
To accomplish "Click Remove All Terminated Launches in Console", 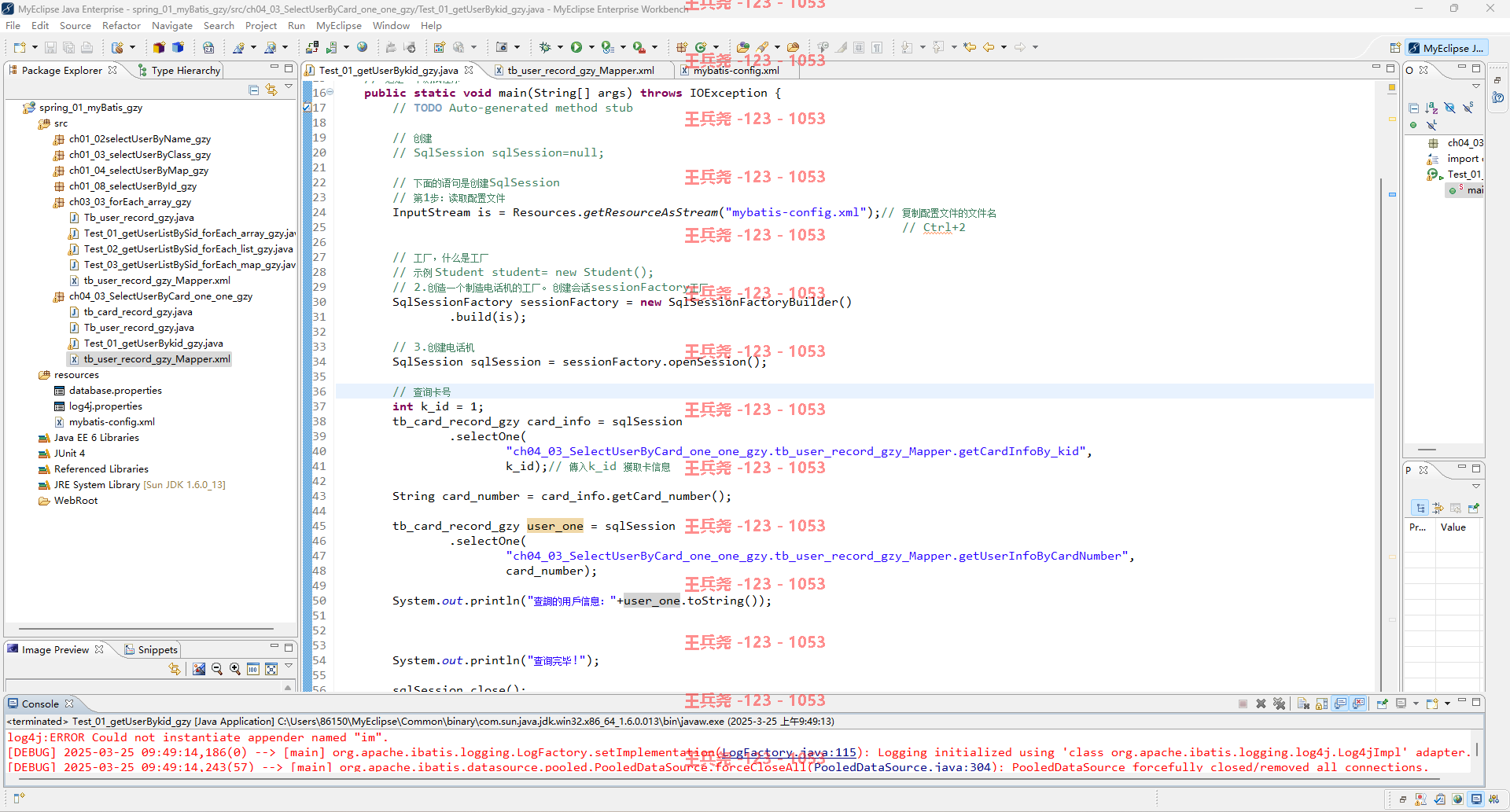I will point(1280,704).
